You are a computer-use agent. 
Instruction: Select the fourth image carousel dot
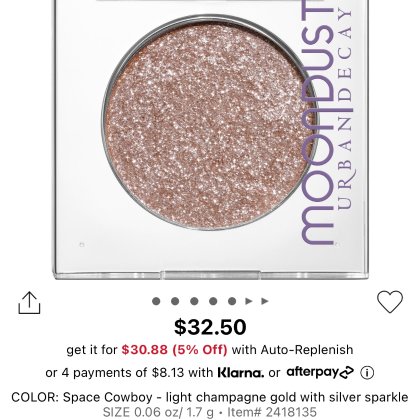213,301
